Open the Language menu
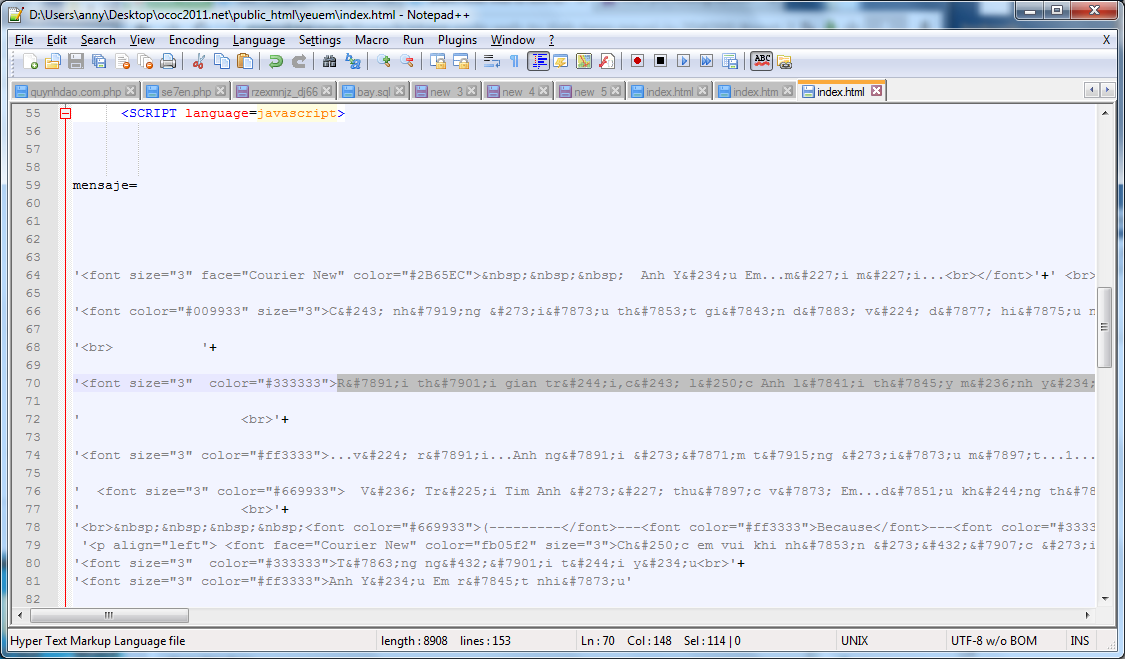Image resolution: width=1125 pixels, height=659 pixels. click(x=259, y=40)
